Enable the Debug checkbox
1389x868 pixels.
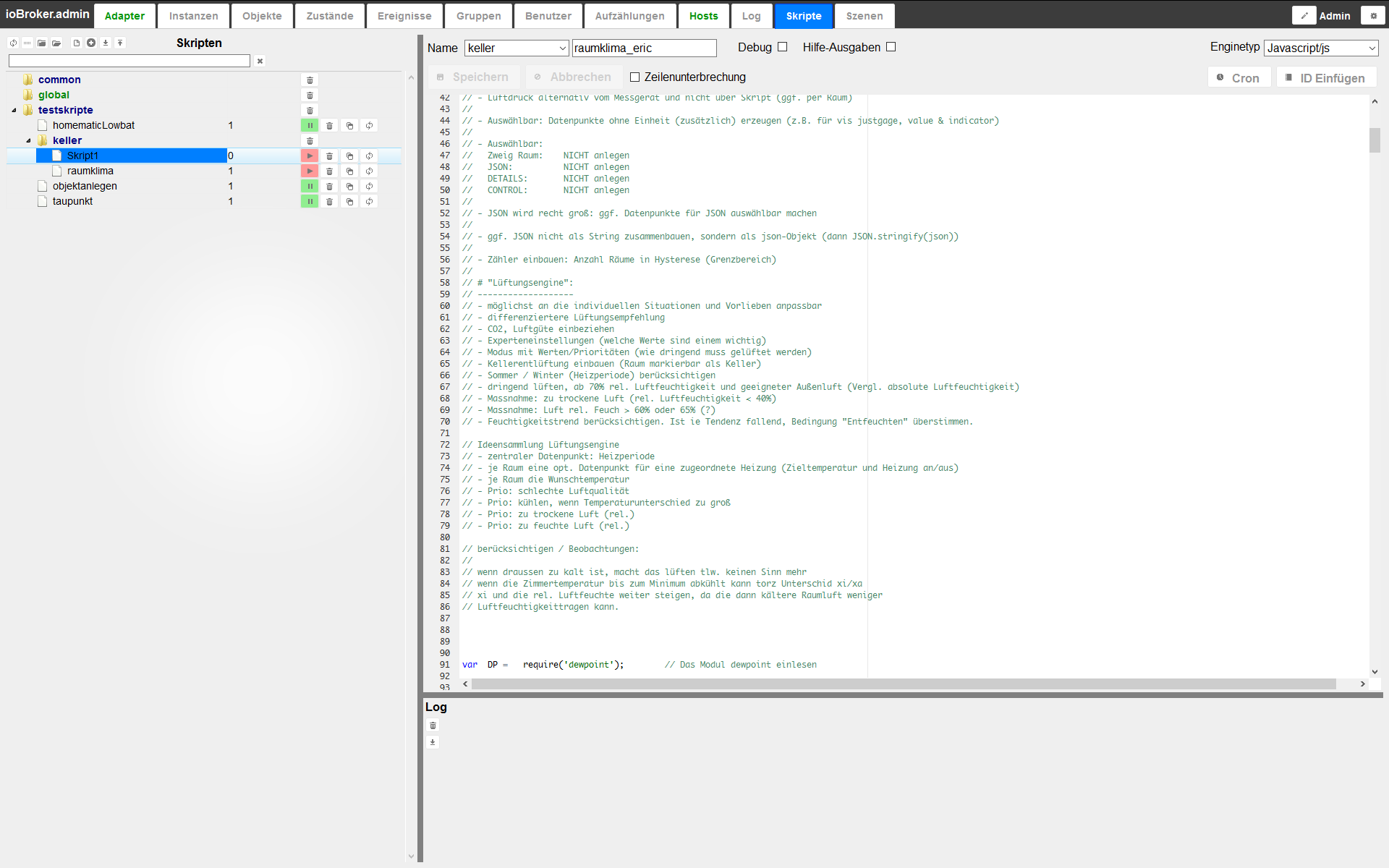pyautogui.click(x=782, y=47)
